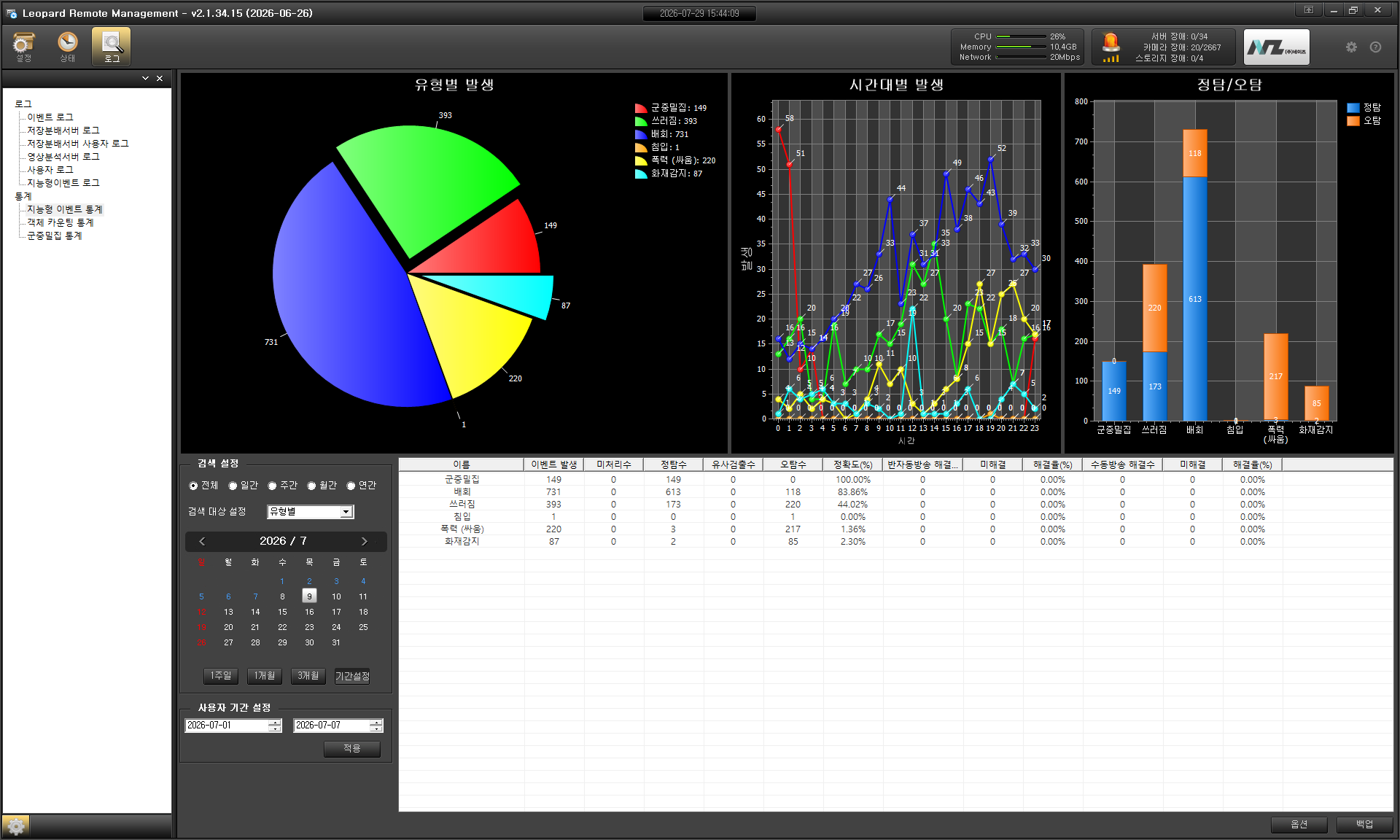Screen dimensions: 1400x840
Task: Click the 1개월 button
Action: pyautogui.click(x=264, y=676)
